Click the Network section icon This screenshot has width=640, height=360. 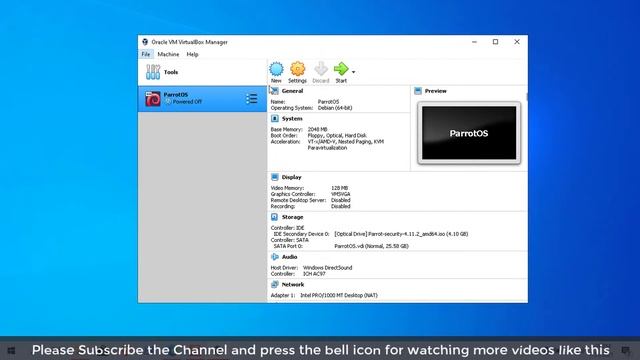[275, 284]
